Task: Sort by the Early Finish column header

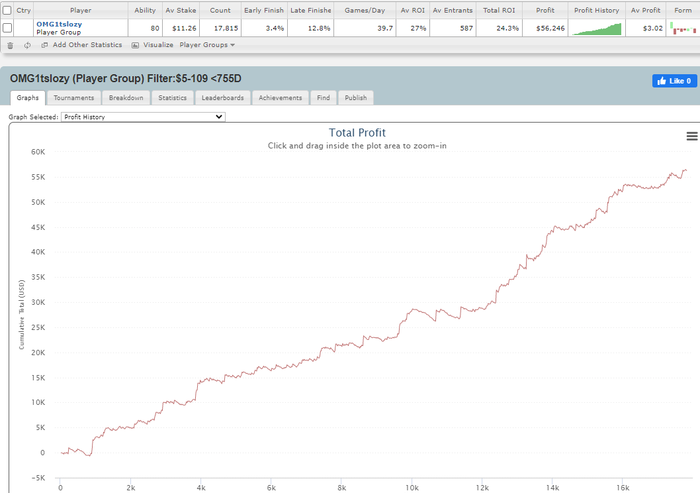Action: coord(264,10)
